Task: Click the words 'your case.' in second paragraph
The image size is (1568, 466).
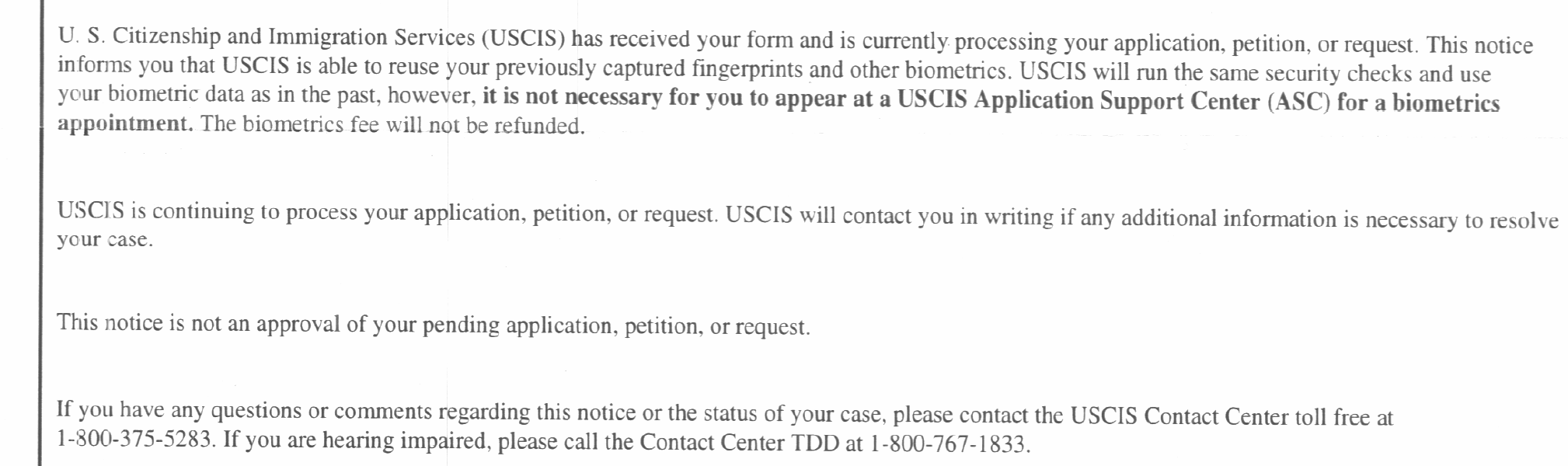Action: coord(105,240)
